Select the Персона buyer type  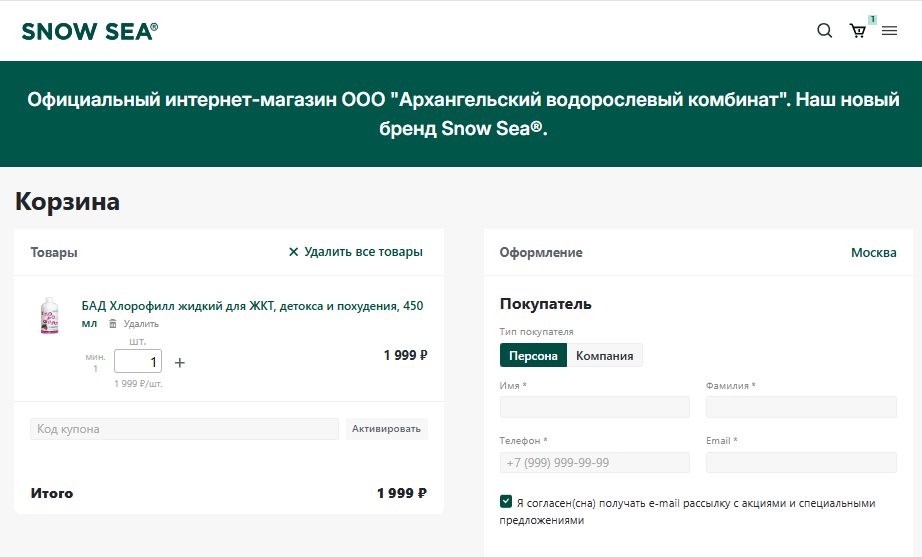coord(533,355)
